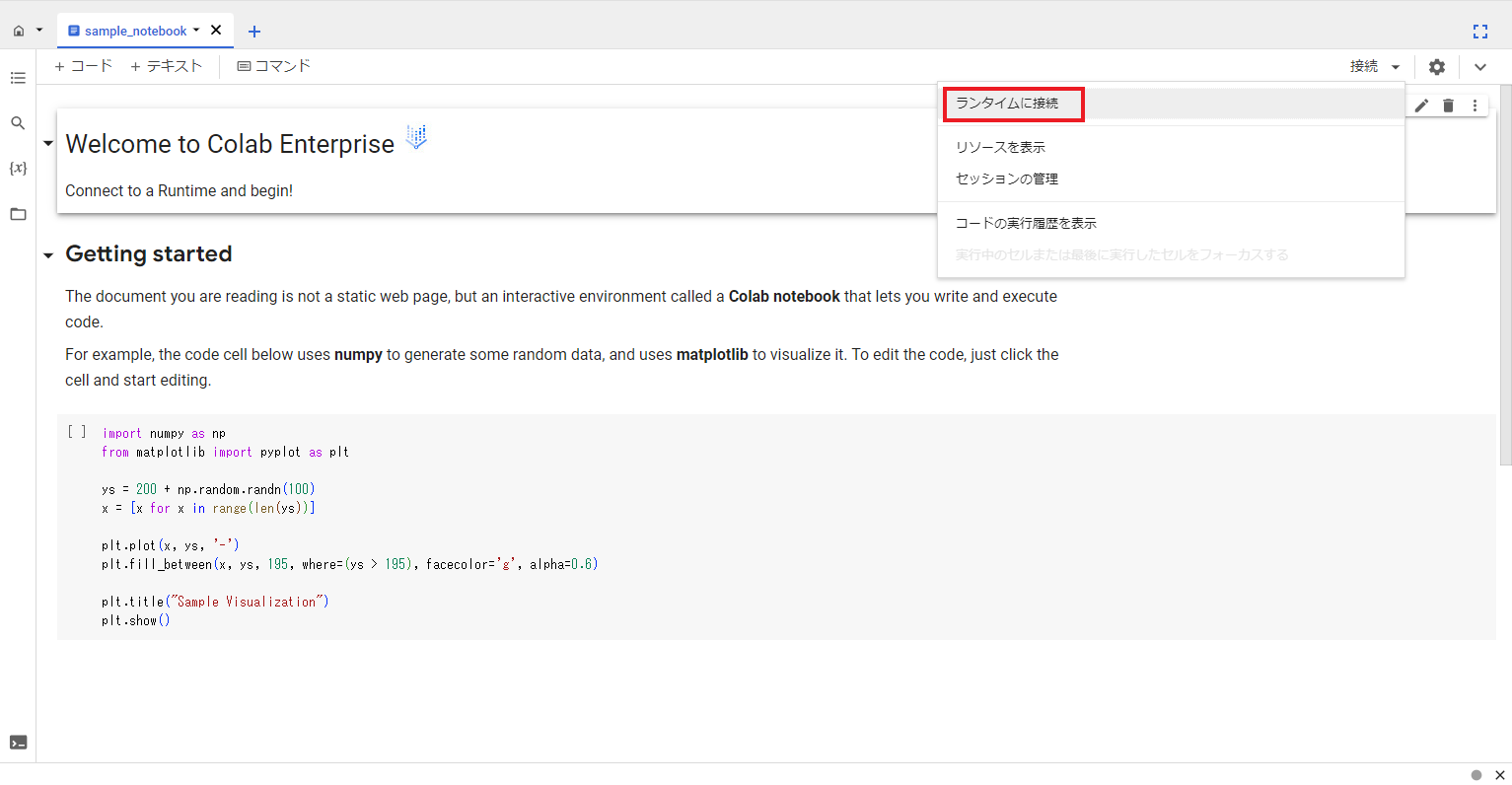Click the import numpy as np code line
The image size is (1512, 785).
(164, 433)
